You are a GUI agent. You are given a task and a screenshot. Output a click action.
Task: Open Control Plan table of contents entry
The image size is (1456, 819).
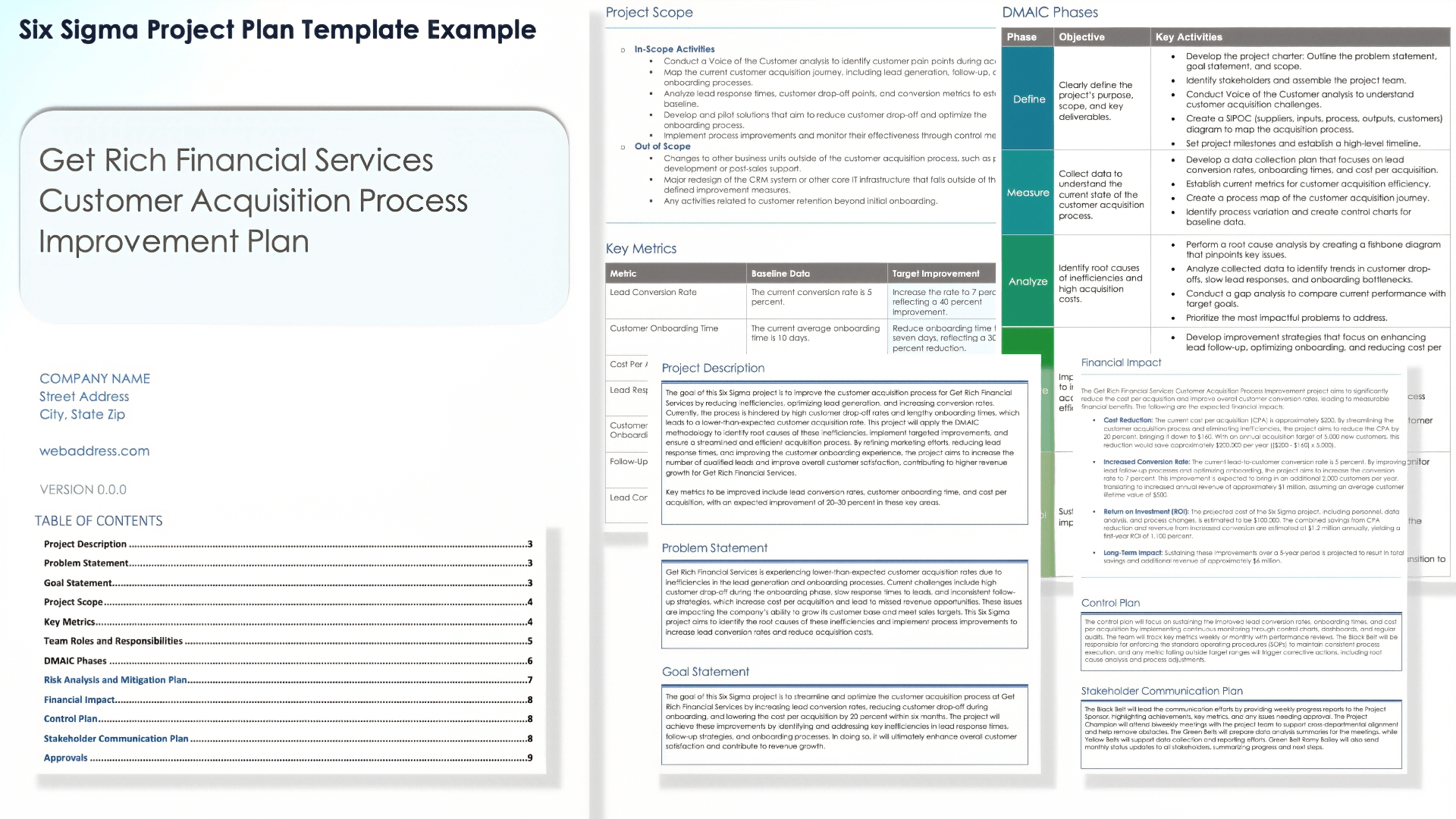(x=288, y=719)
